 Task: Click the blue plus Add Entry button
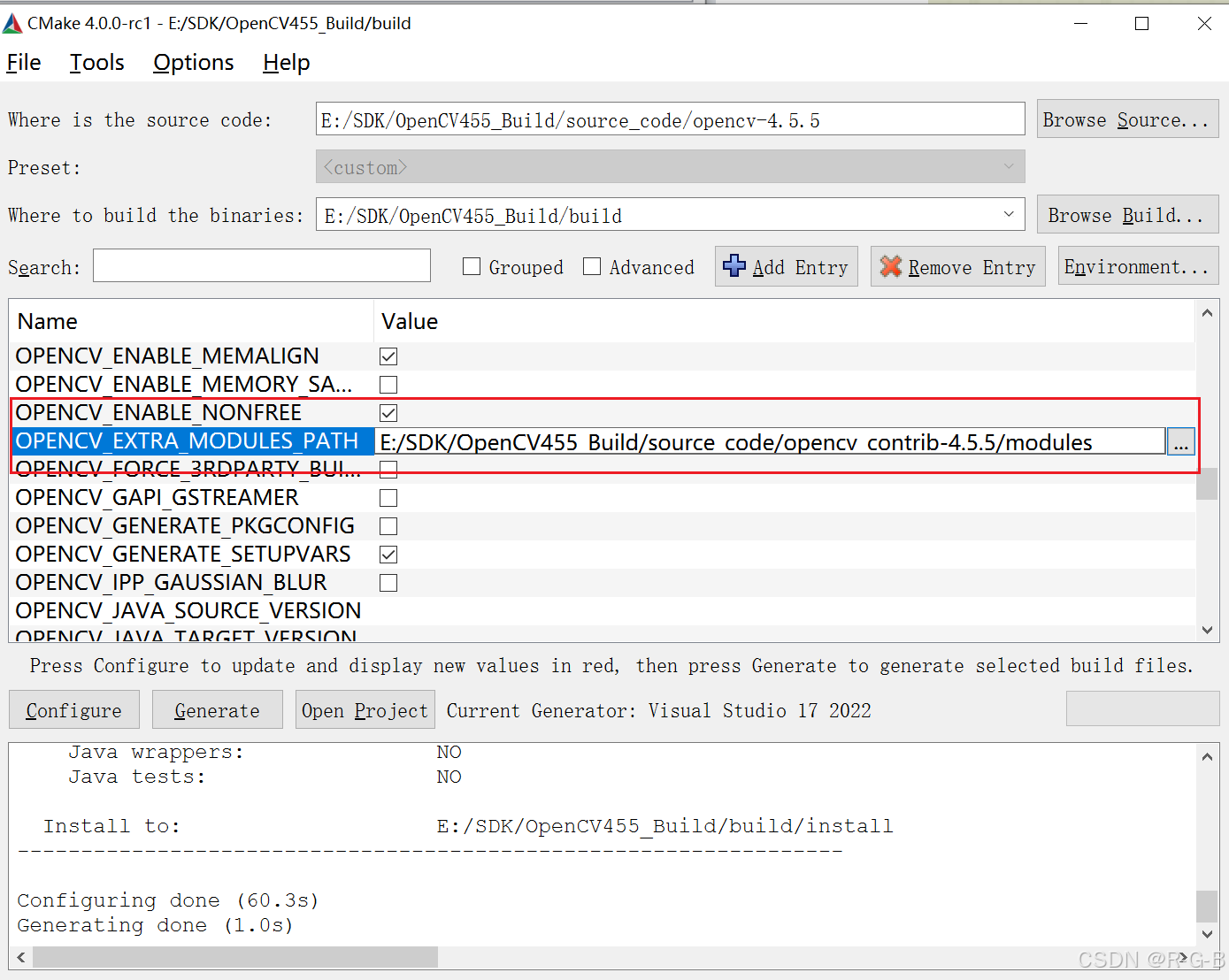pos(787,266)
